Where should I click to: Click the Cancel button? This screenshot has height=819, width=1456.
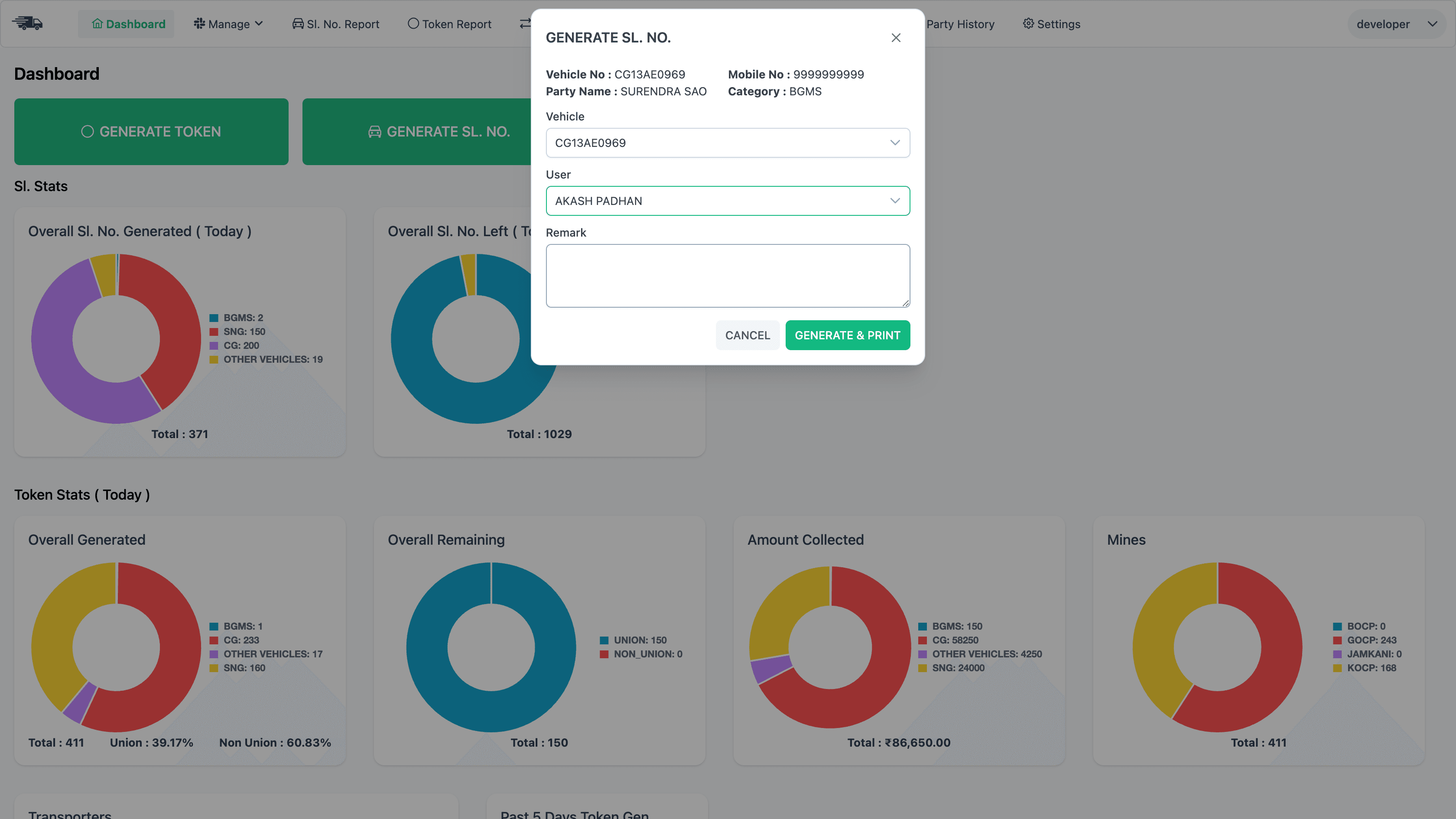pyautogui.click(x=747, y=335)
